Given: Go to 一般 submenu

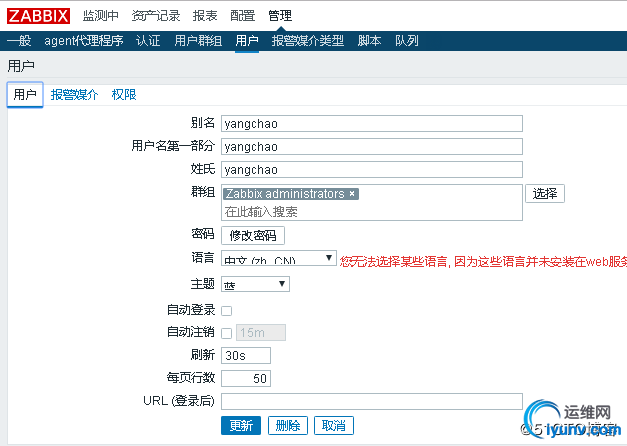Looking at the screenshot, I should click(19, 41).
